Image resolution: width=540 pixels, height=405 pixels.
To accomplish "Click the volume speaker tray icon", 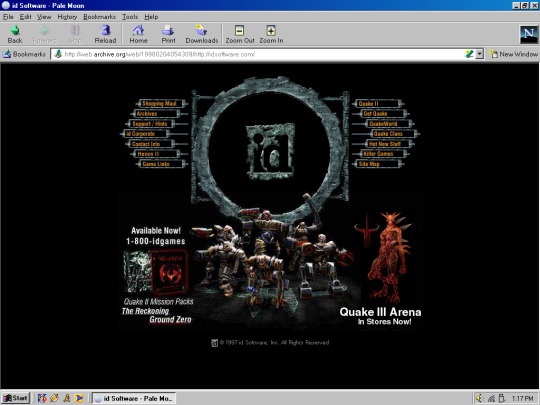I will (x=479, y=398).
